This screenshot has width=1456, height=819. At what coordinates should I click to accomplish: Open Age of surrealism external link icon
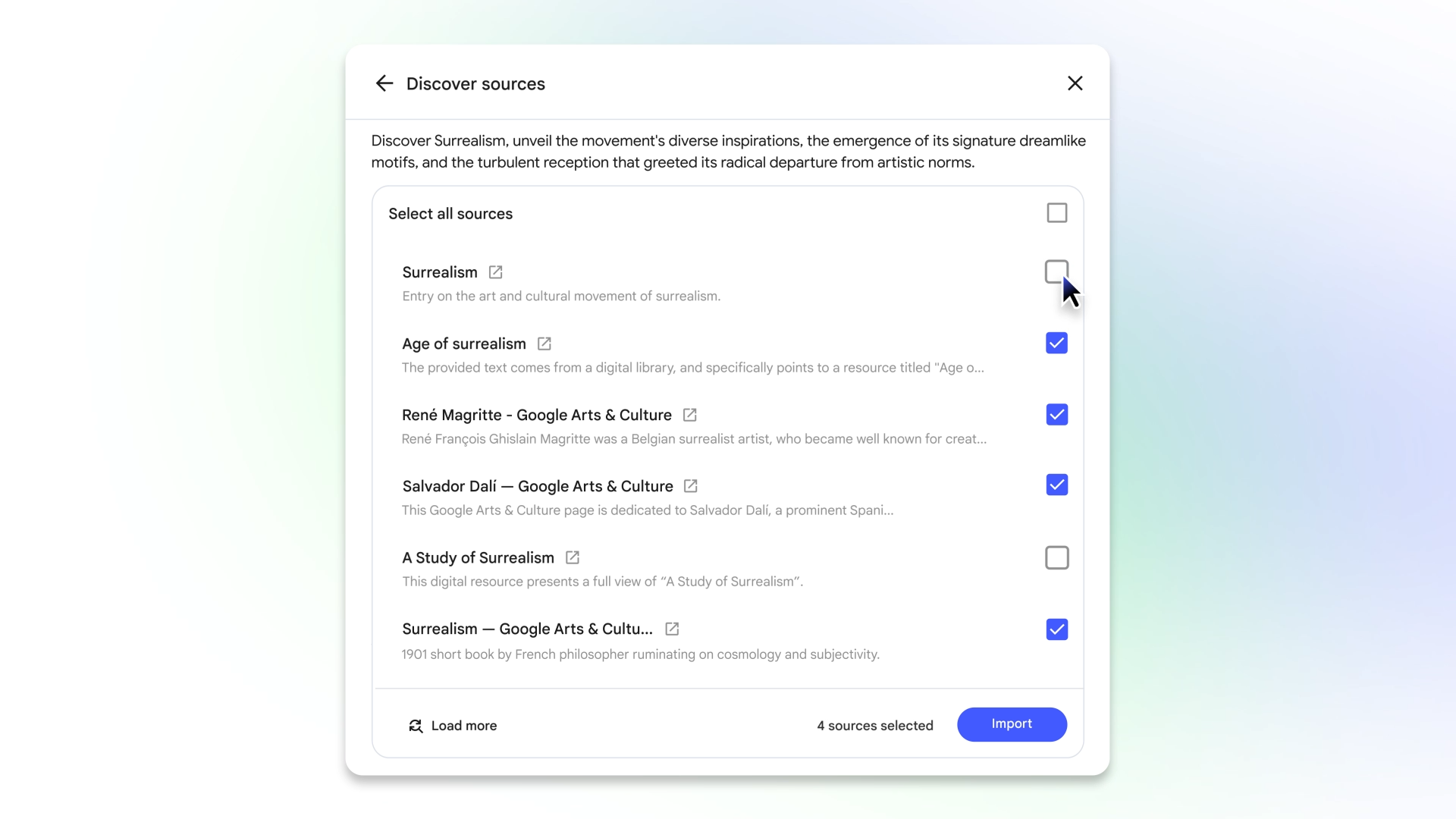(x=544, y=344)
